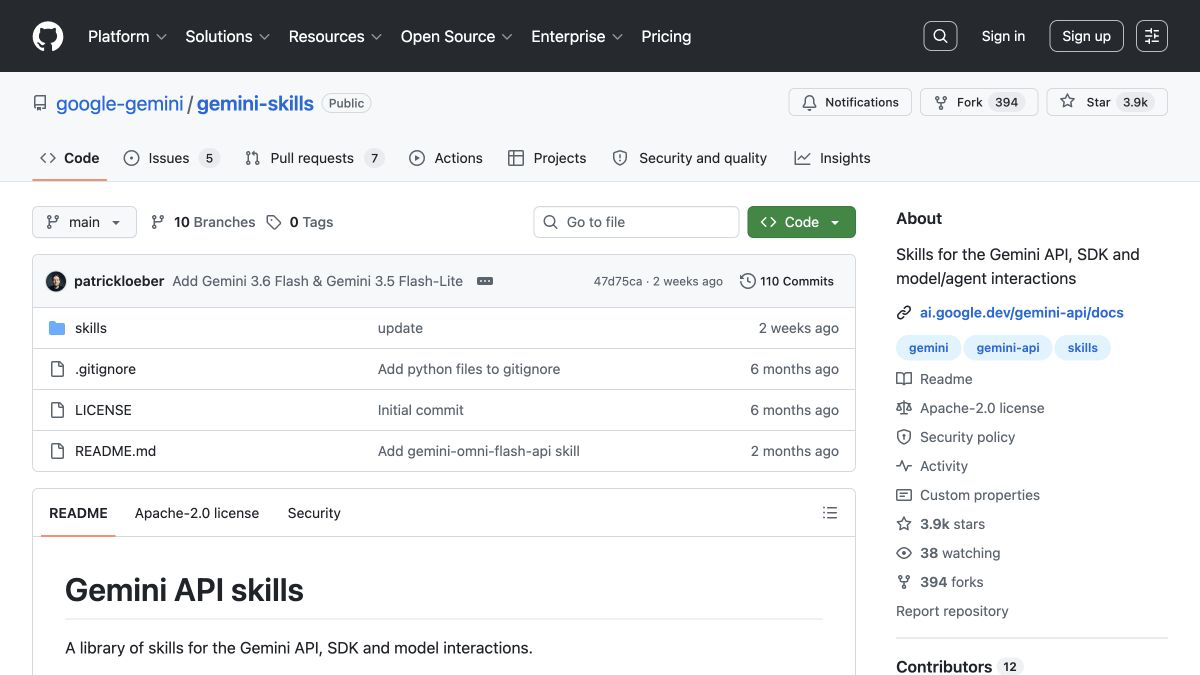1200x675 pixels.
Task: Open the Insights tab
Action: tap(832, 158)
